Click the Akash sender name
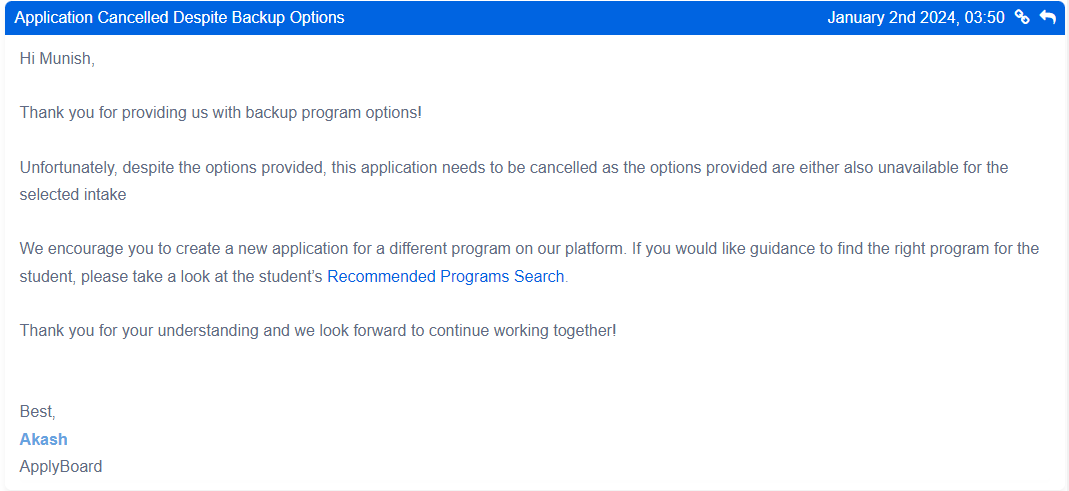The image size is (1069, 491). point(44,439)
